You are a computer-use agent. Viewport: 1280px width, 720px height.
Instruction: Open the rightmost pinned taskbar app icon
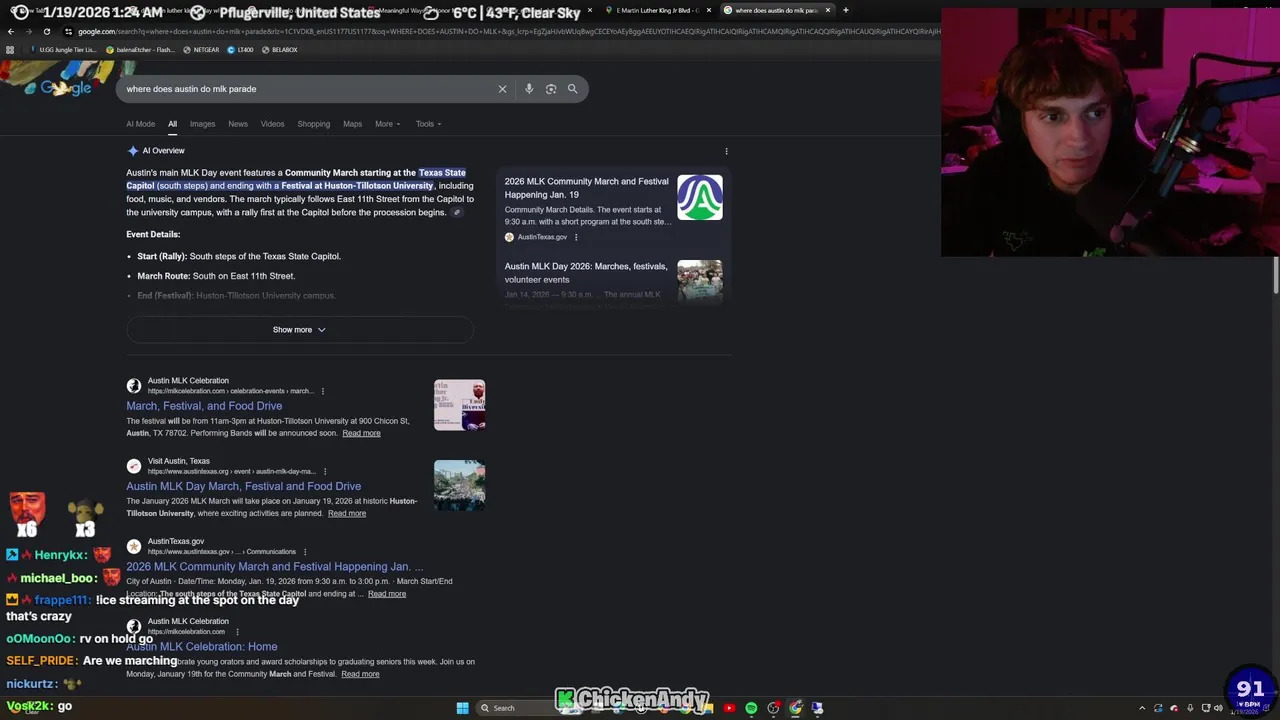pos(817,708)
